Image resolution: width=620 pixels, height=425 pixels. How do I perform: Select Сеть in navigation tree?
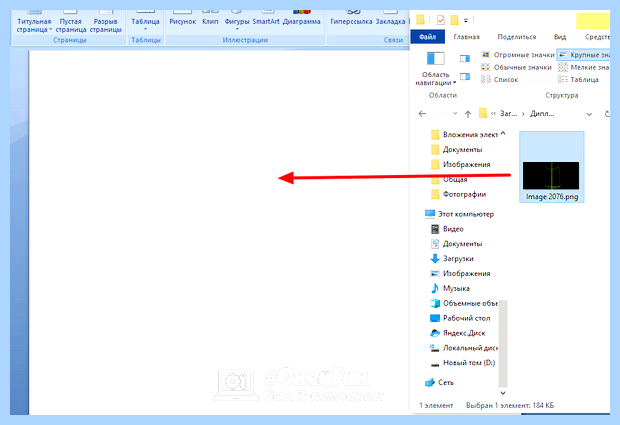click(x=439, y=383)
